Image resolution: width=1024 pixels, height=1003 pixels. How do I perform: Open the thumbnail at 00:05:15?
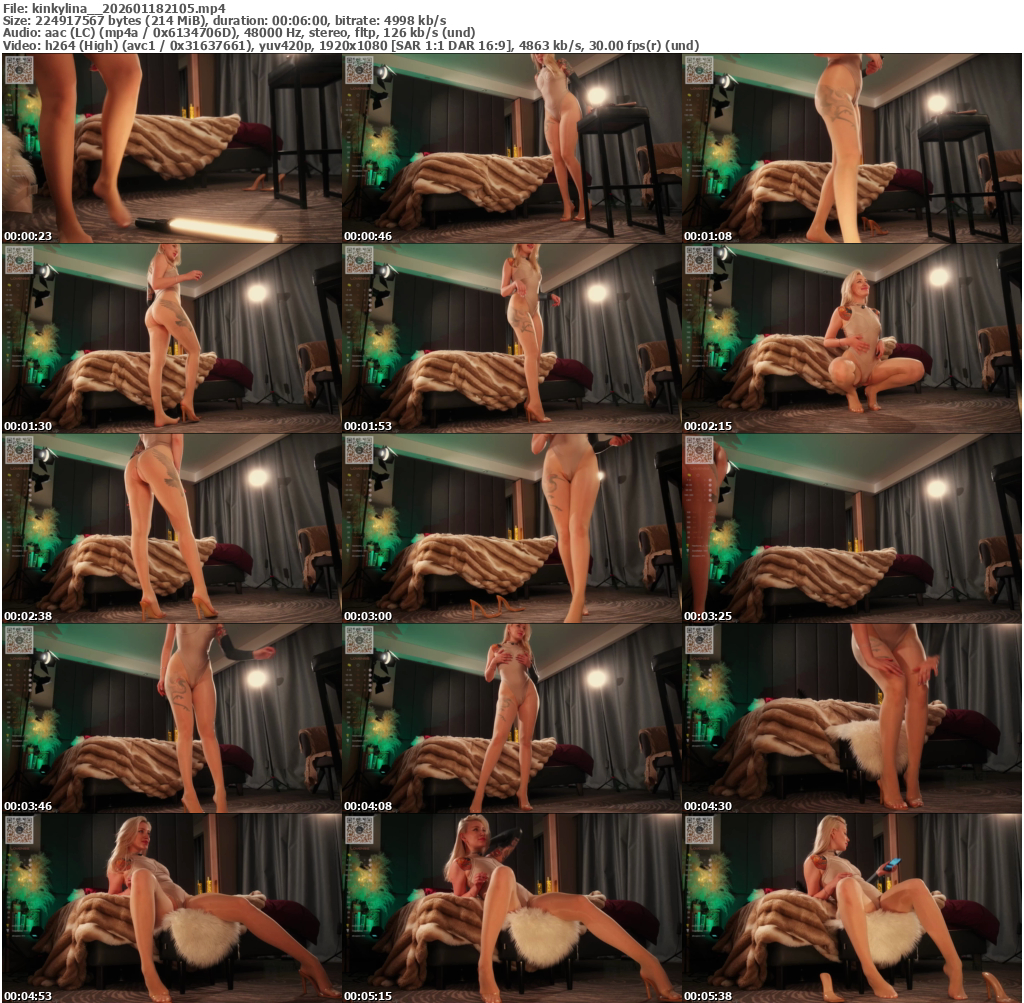511,908
